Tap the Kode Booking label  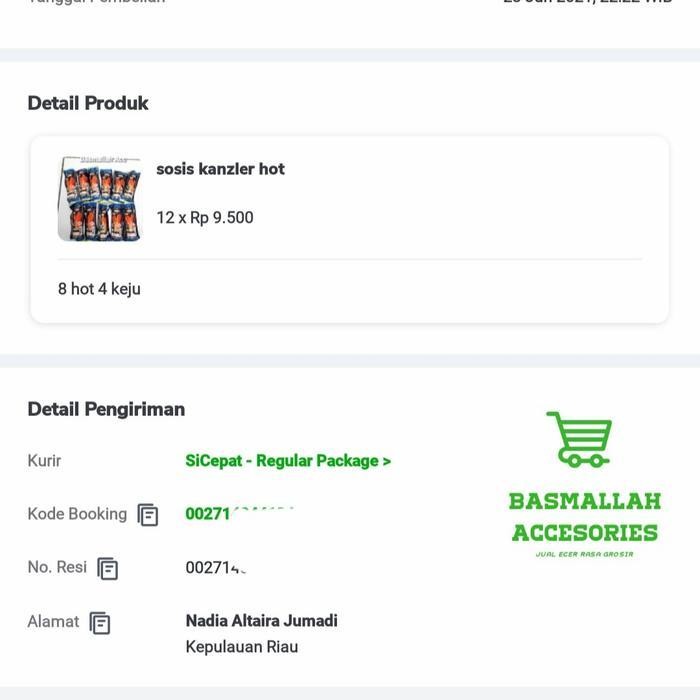pyautogui.click(x=77, y=514)
